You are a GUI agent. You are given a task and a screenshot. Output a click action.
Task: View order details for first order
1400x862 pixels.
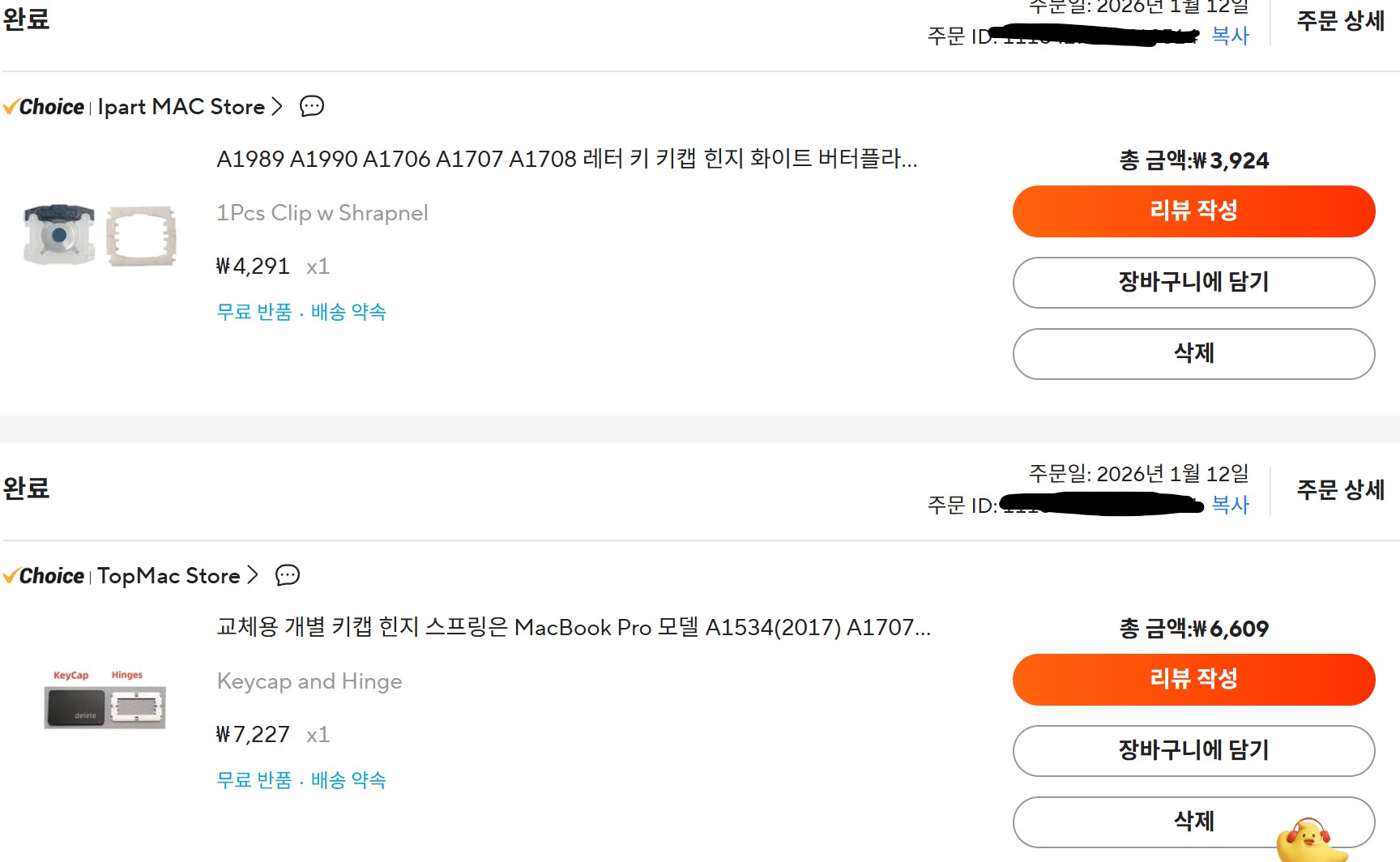[x=1340, y=21]
